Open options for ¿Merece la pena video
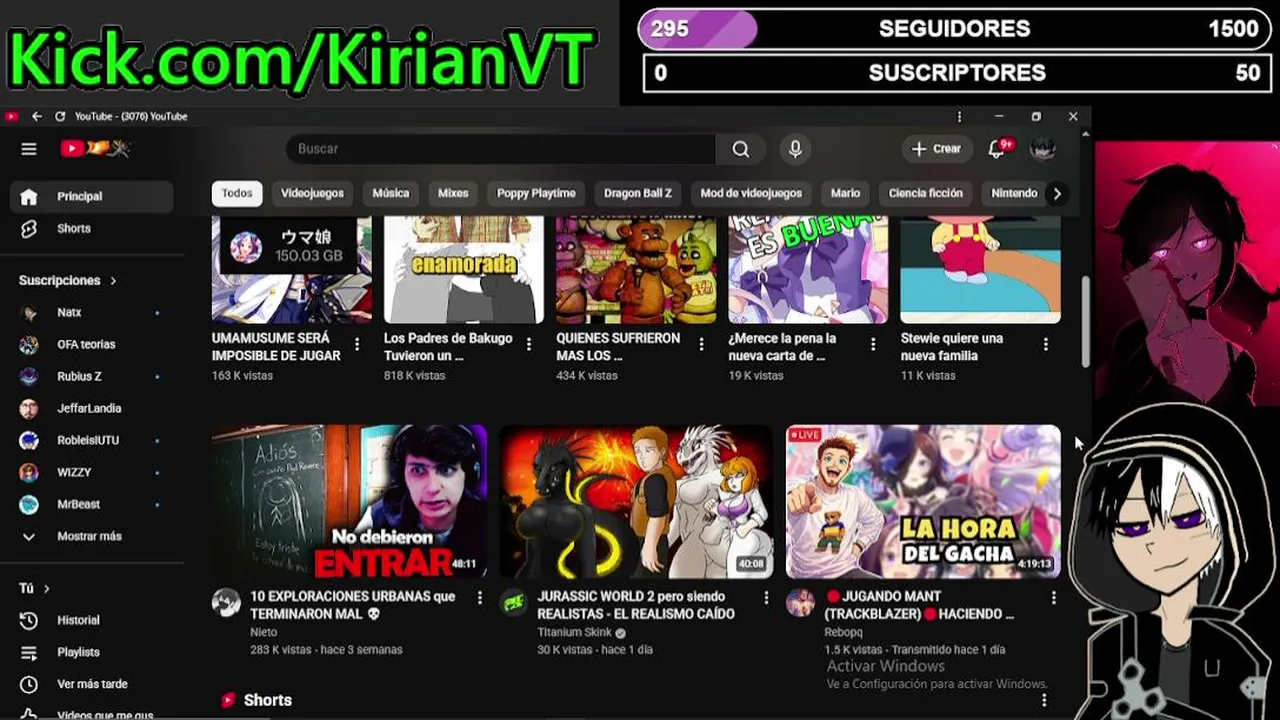 873,344
